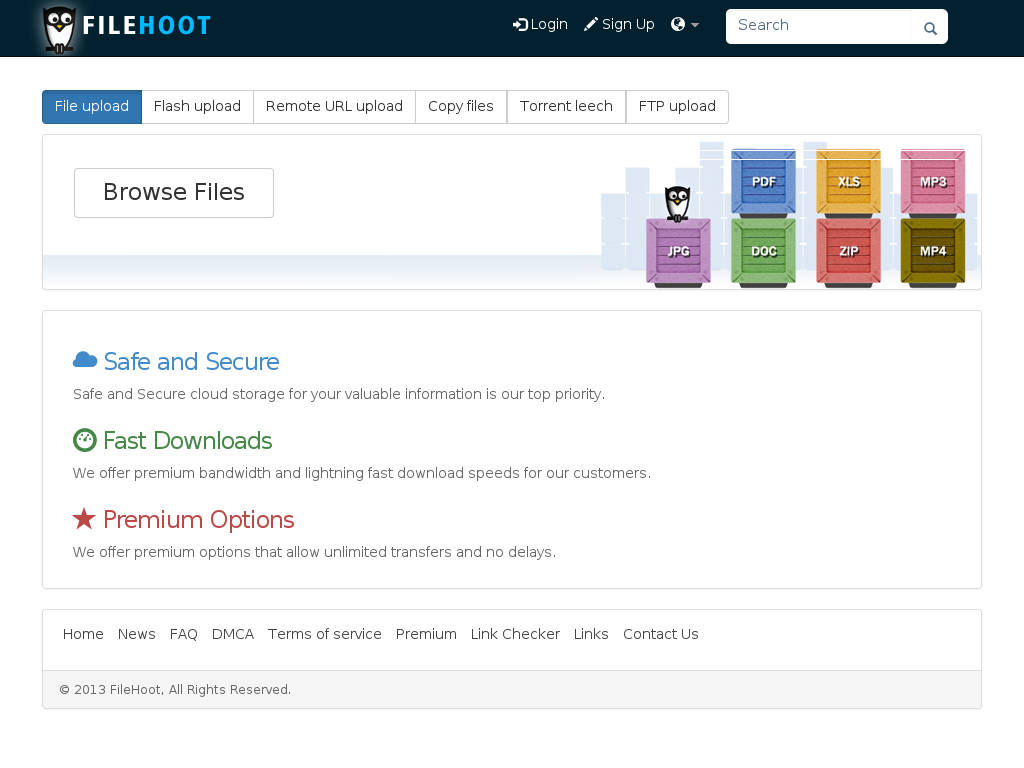
Task: Click the XLS crate icon
Action: click(848, 182)
